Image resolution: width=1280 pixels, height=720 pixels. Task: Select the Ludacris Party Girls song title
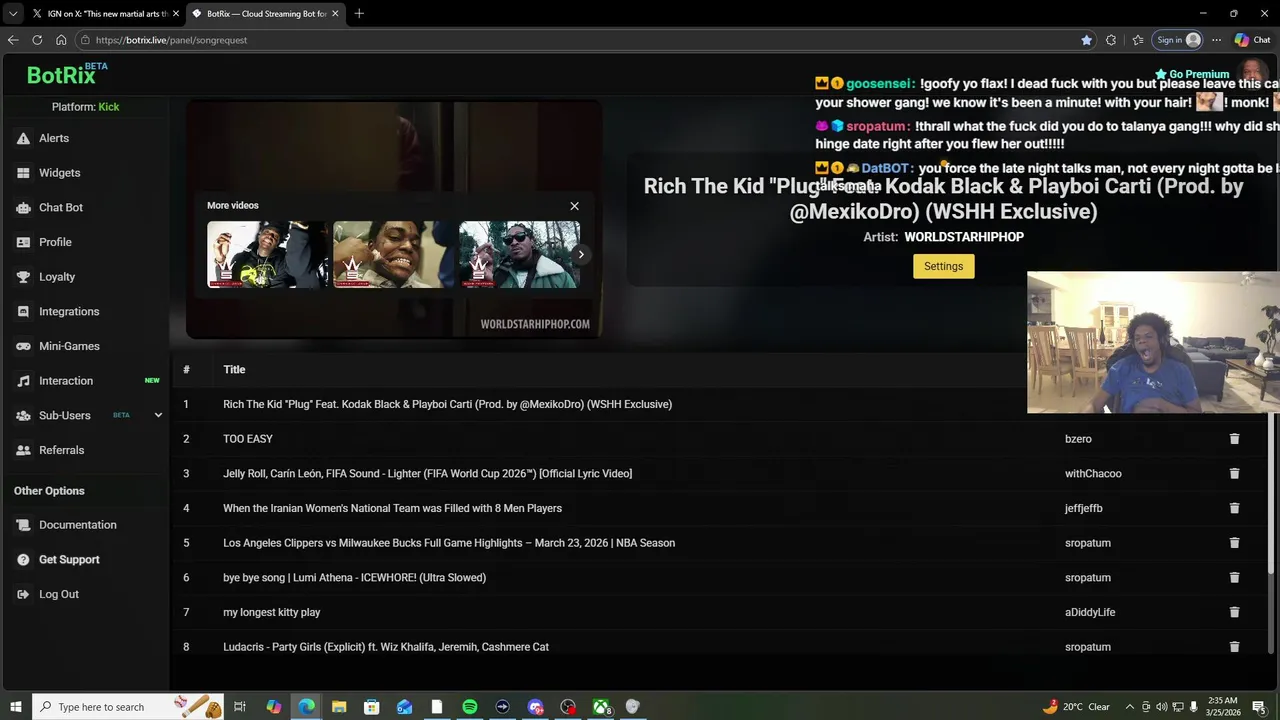[x=386, y=647]
